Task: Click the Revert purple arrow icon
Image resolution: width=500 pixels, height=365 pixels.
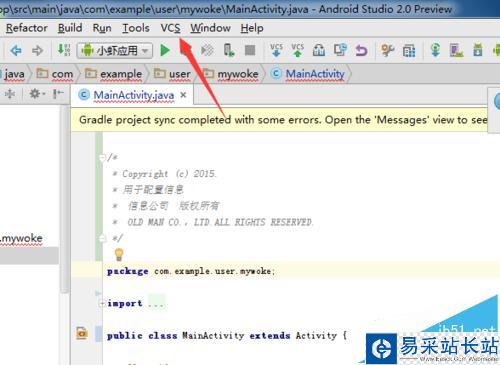Action: 361,51
